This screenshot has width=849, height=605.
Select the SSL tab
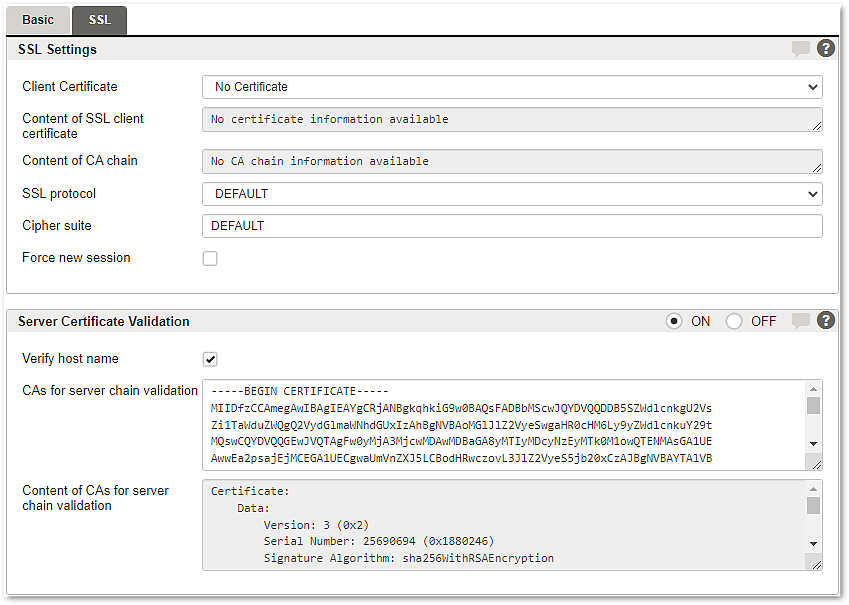pyautogui.click(x=100, y=20)
